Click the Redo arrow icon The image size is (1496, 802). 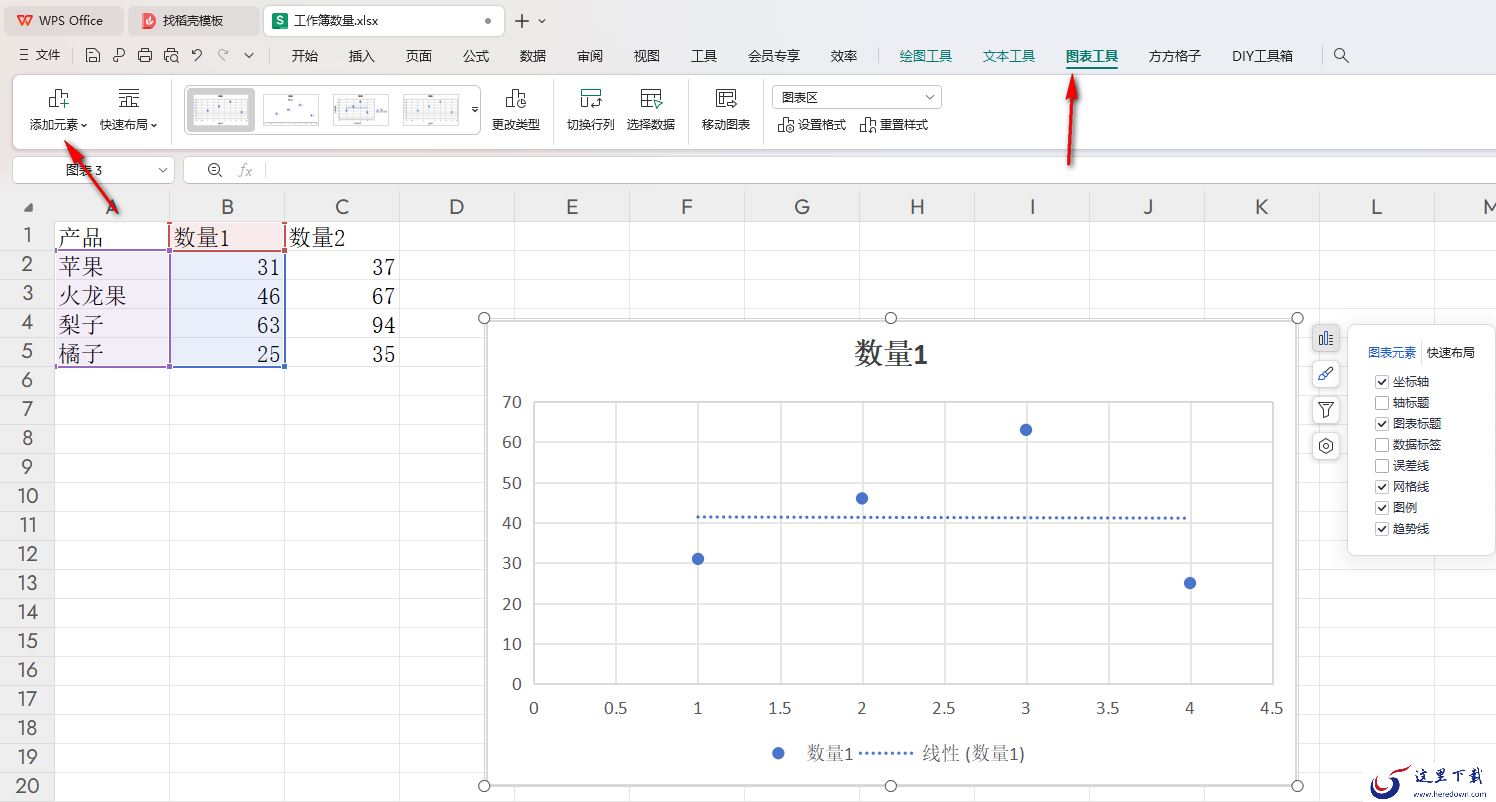click(223, 56)
